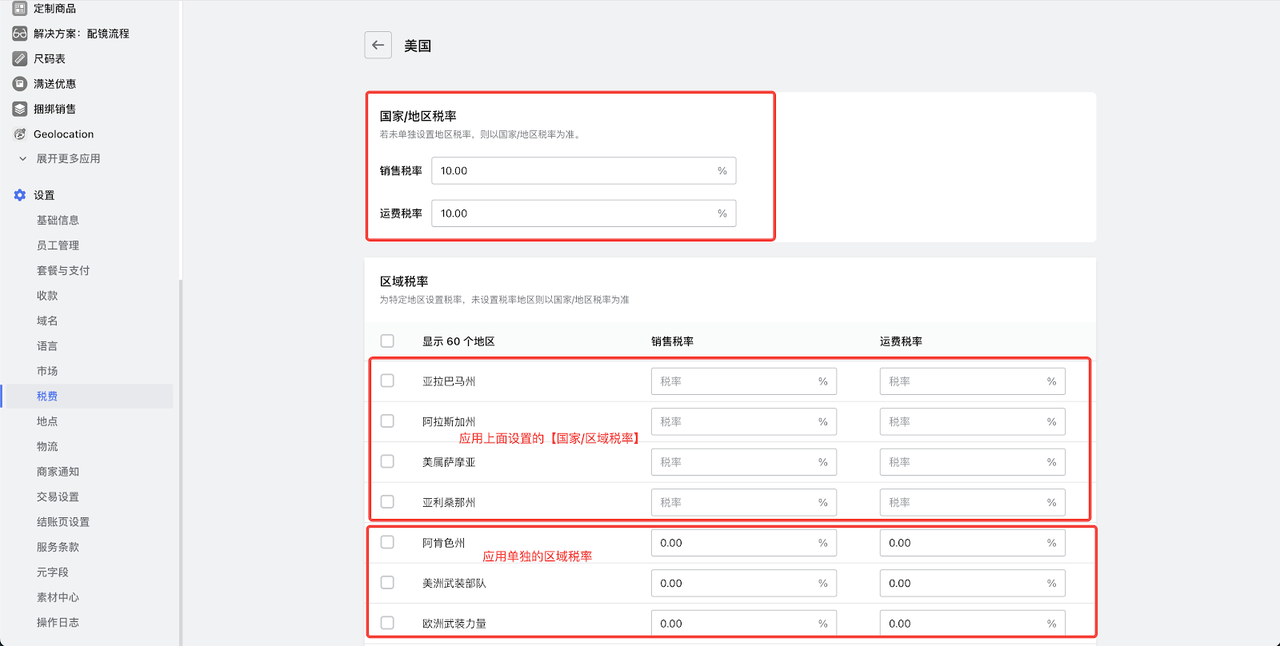Open the 捆绑销售 layers icon
The image size is (1280, 646).
(x=17, y=108)
